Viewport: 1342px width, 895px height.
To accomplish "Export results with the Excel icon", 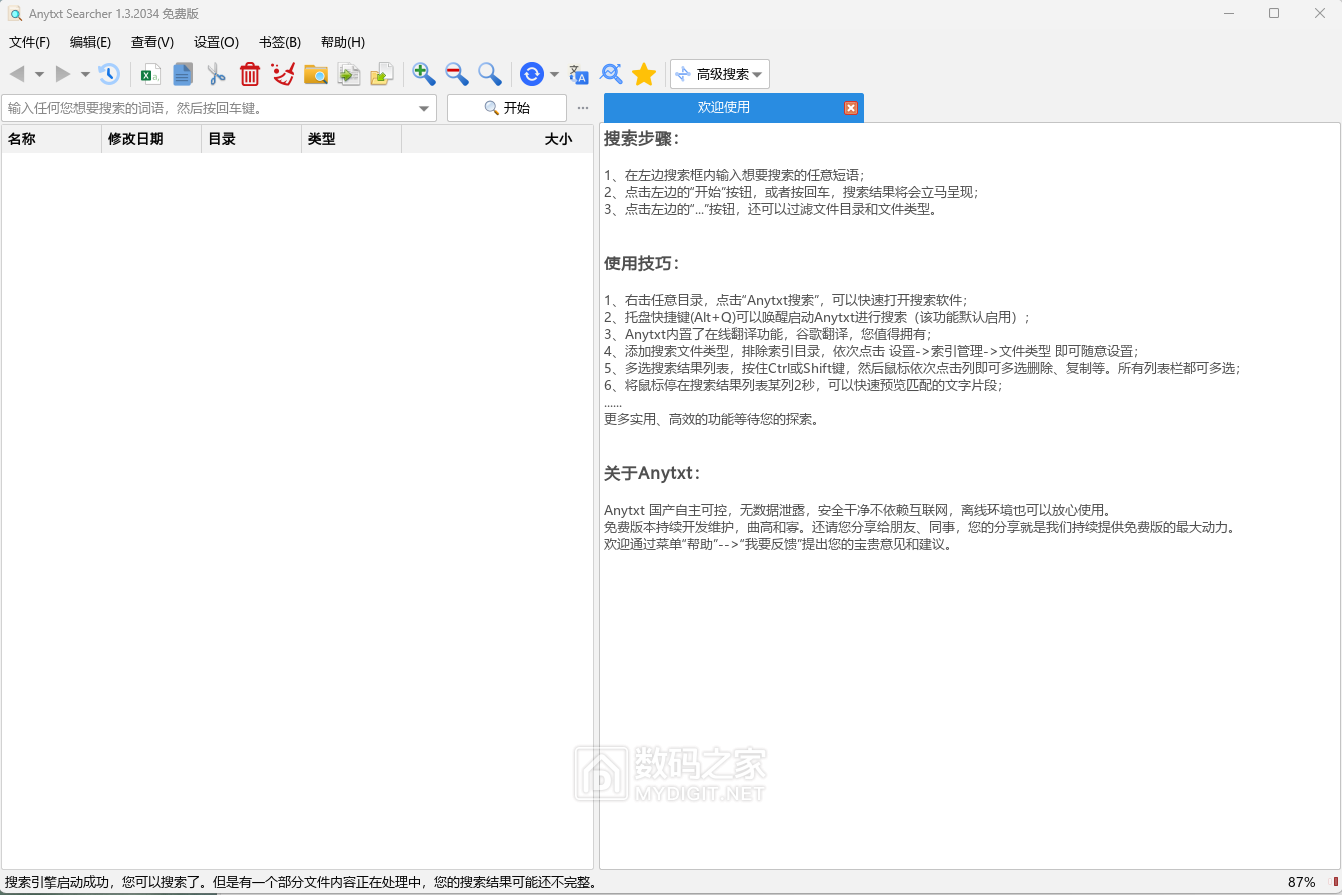I will [150, 74].
